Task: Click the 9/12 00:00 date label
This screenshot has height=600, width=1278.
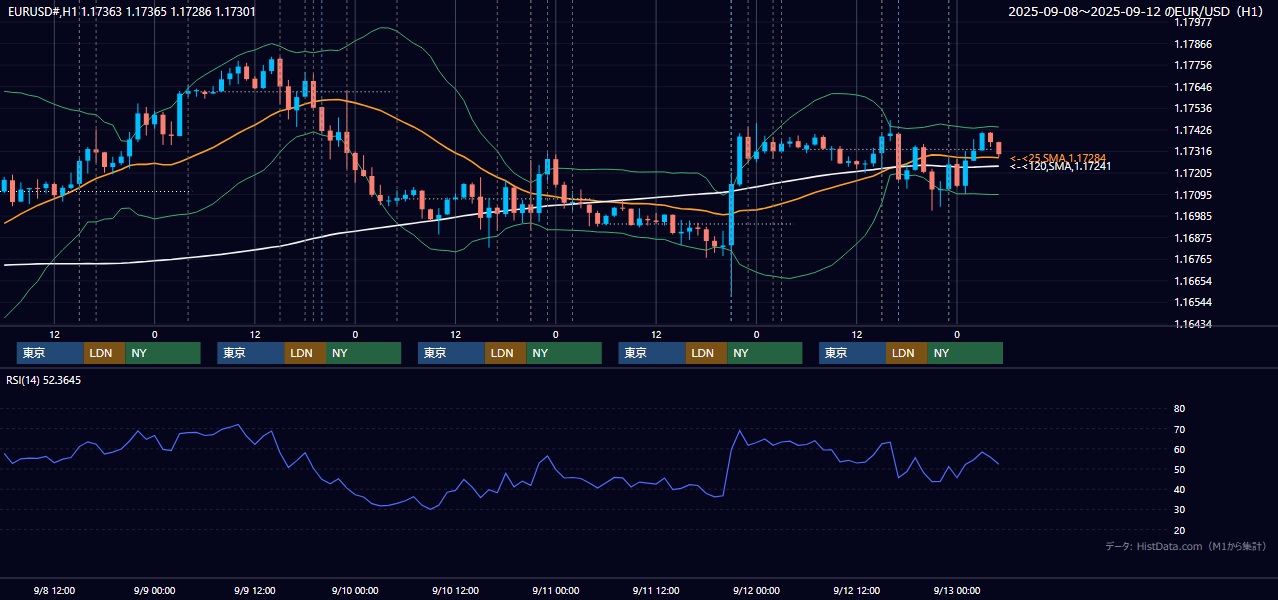Action: [x=756, y=590]
